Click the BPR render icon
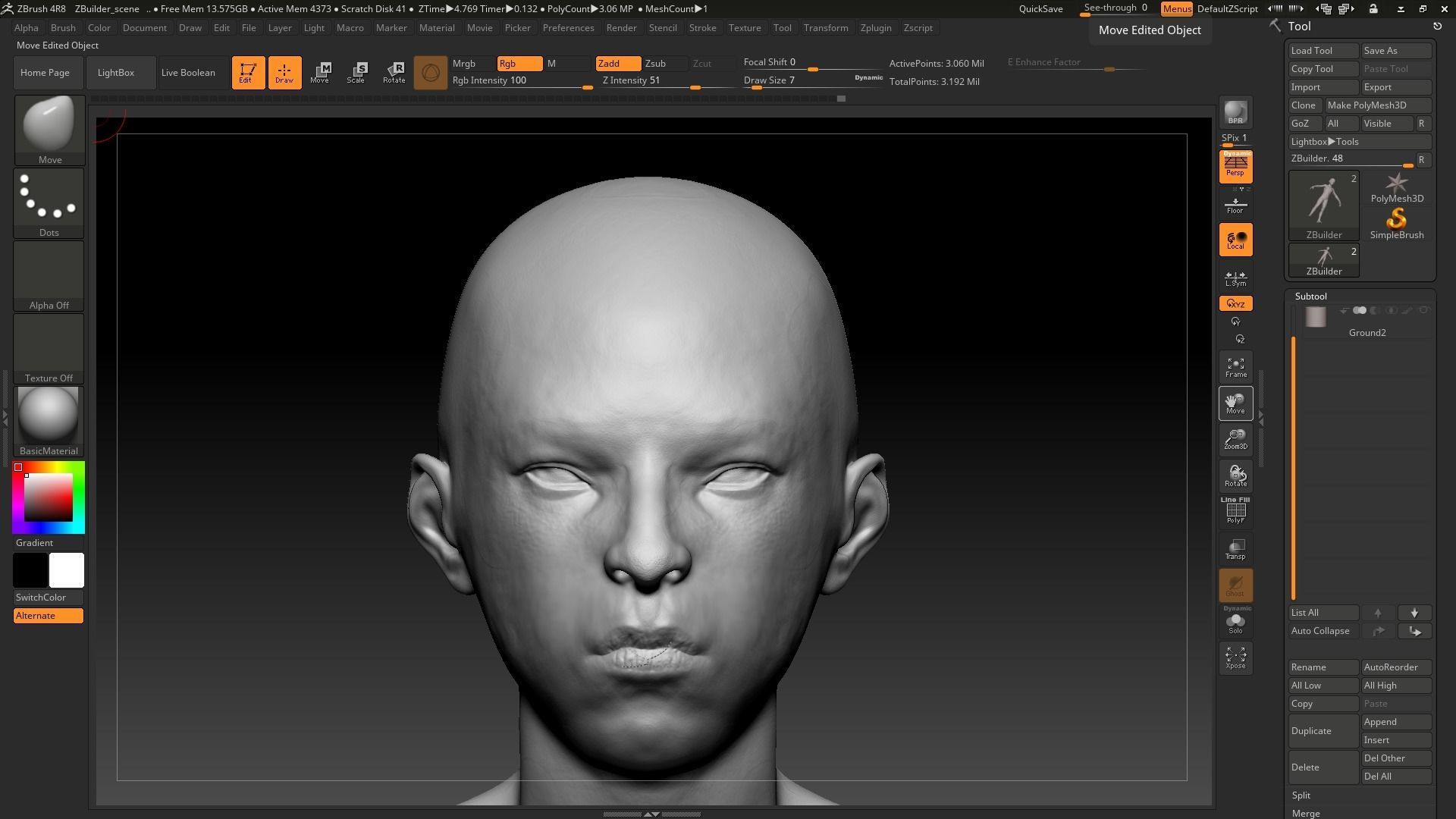Viewport: 1456px width, 819px height. click(1235, 113)
